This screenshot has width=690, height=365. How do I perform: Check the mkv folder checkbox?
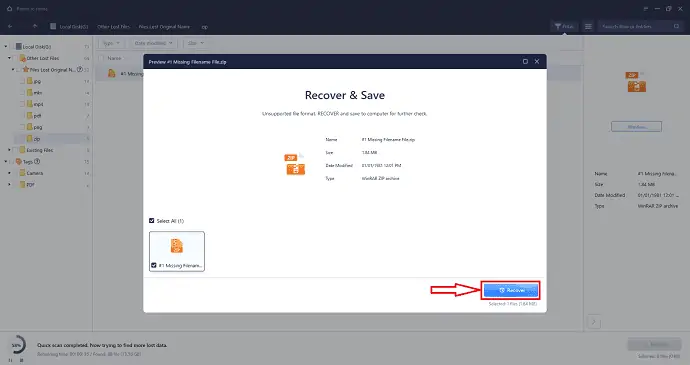(x=22, y=92)
